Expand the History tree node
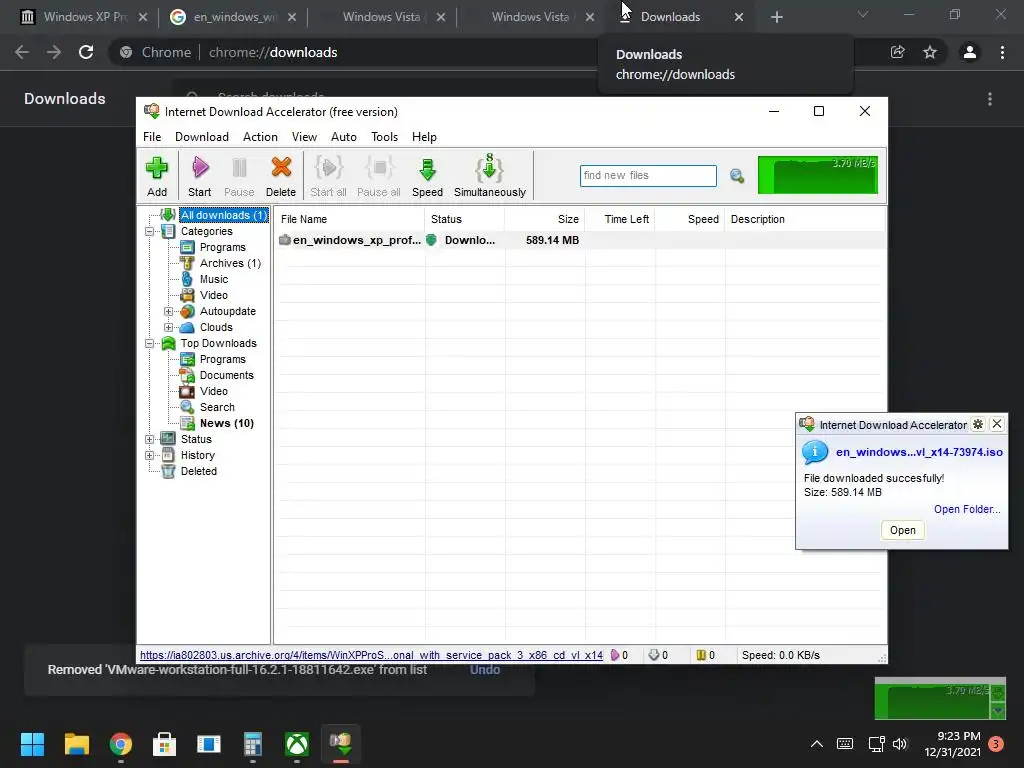Image resolution: width=1024 pixels, height=768 pixels. click(150, 455)
